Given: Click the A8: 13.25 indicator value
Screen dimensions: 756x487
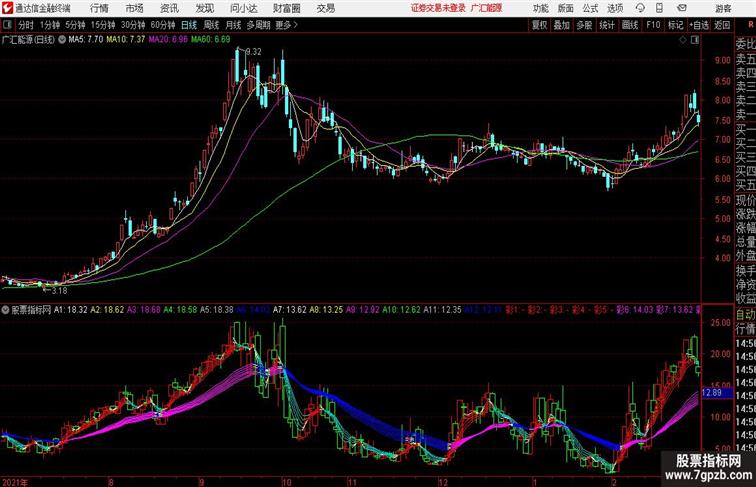Looking at the screenshot, I should [326, 310].
